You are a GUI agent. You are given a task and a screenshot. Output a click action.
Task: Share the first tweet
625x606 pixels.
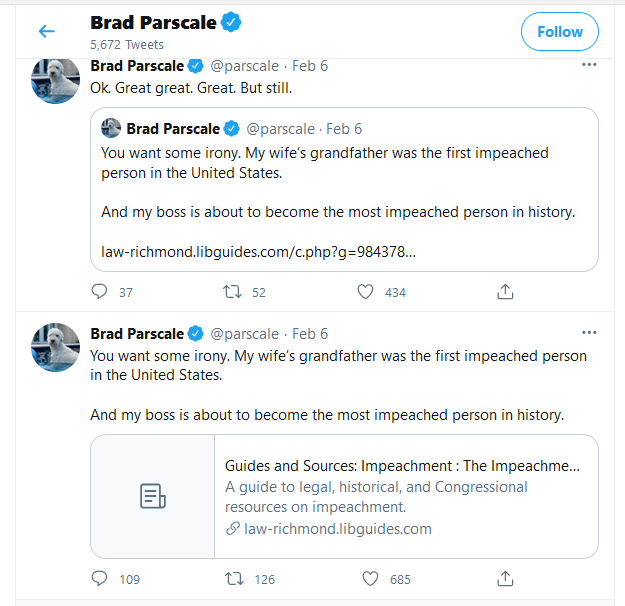(x=505, y=292)
